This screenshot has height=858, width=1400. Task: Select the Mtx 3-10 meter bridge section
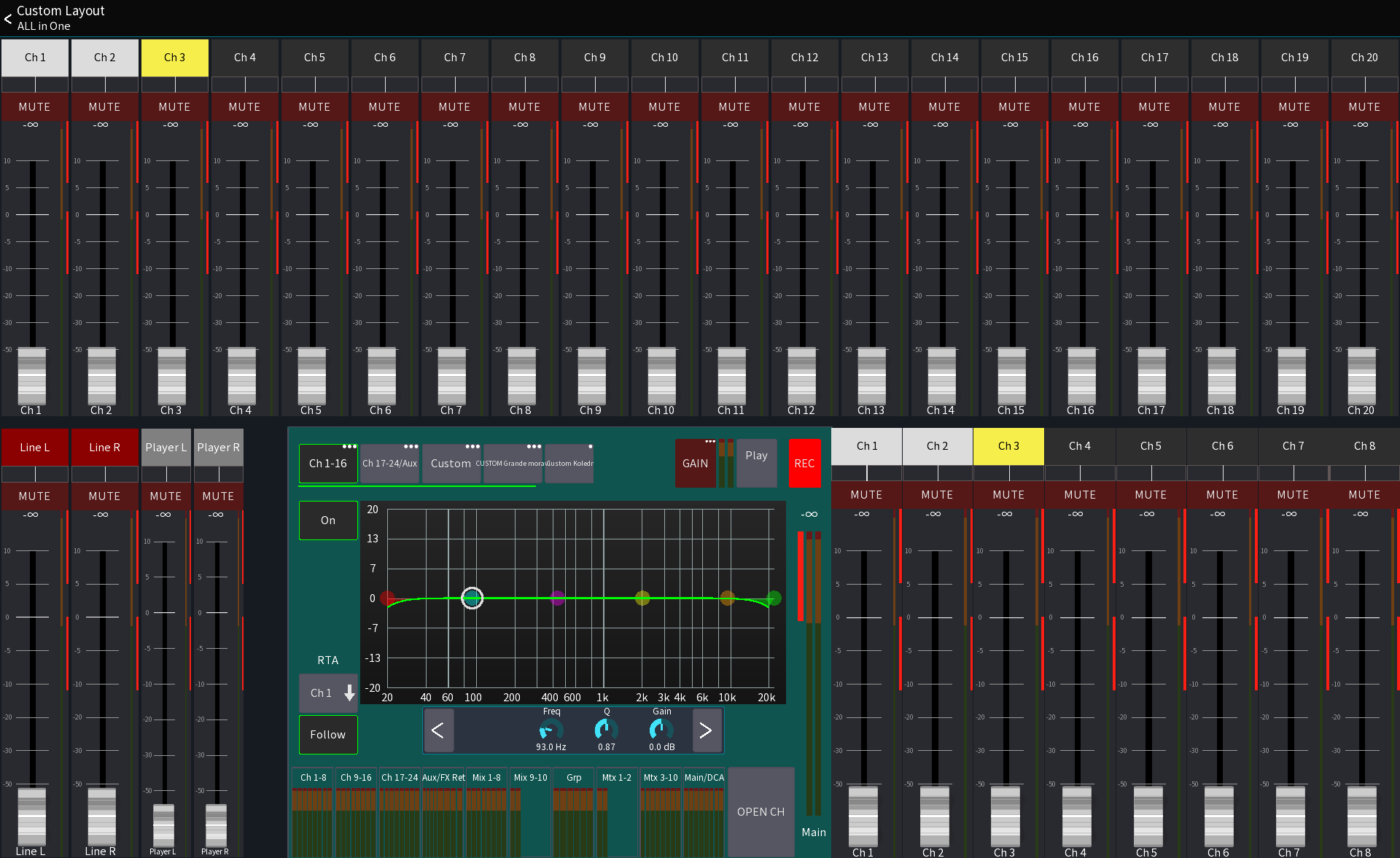(x=660, y=777)
